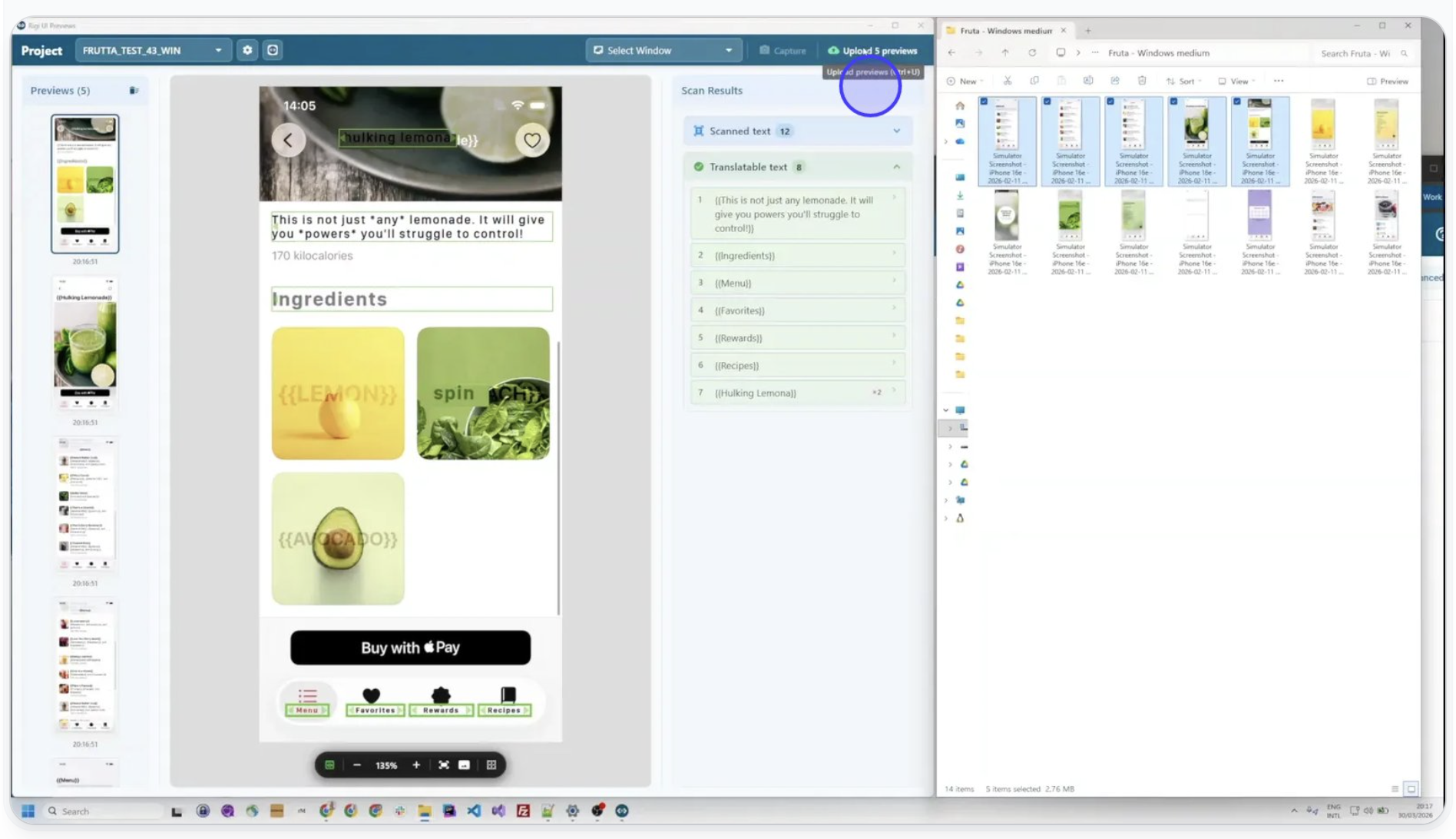This screenshot has height=839, width=1456.
Task: Open Sort dropdown in File Explorer
Action: coord(1184,81)
